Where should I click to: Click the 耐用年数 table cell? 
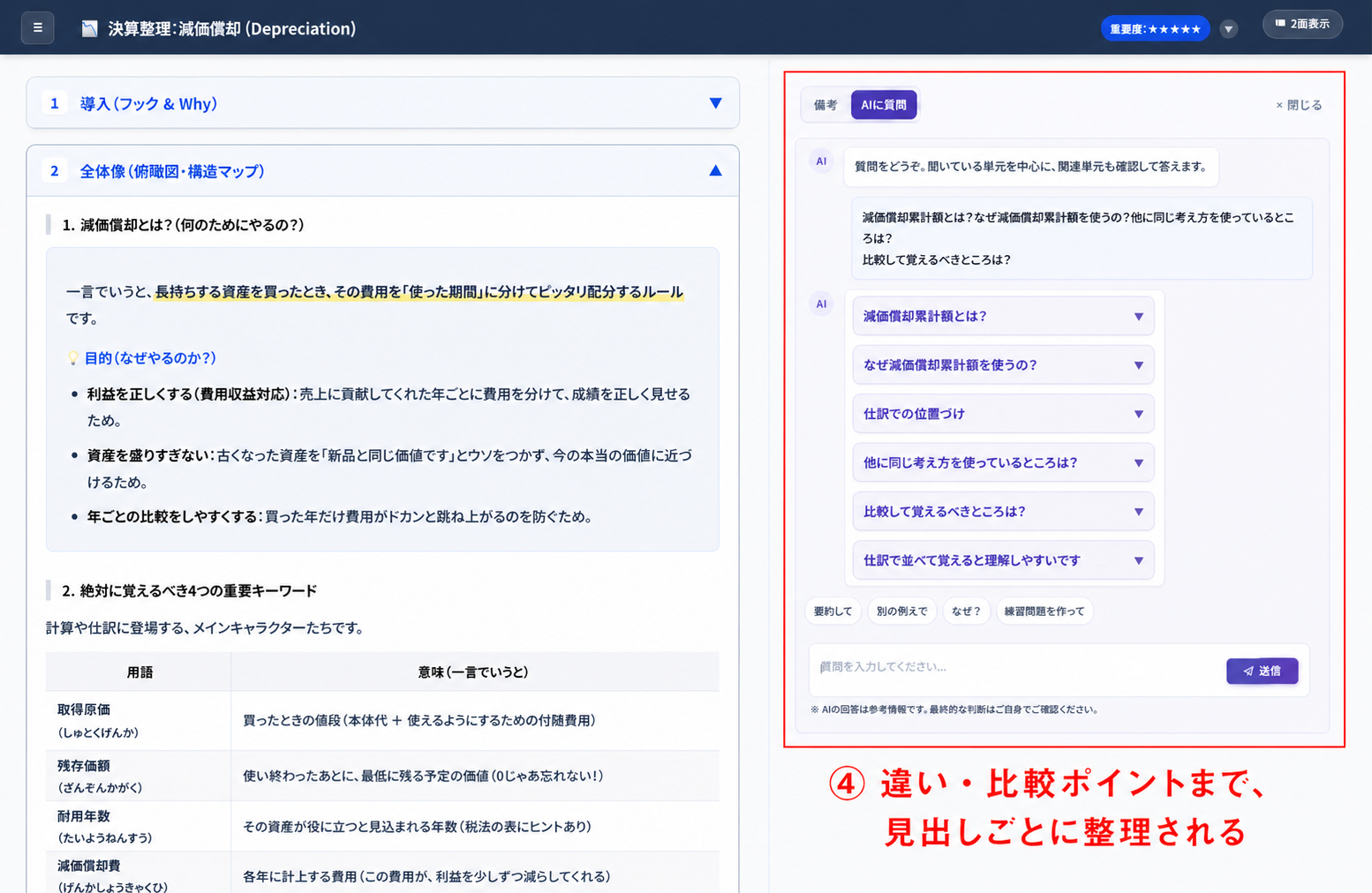tap(139, 826)
